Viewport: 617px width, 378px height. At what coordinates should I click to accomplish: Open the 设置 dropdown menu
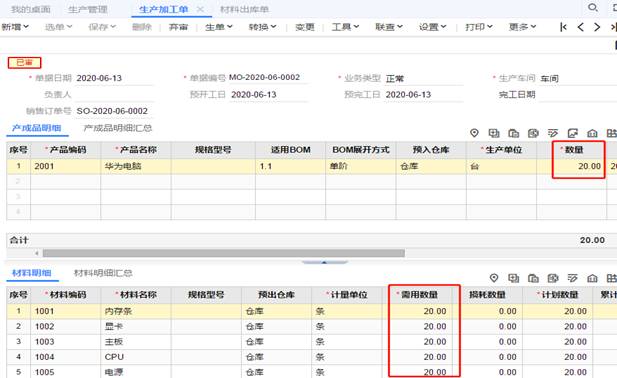(x=432, y=27)
